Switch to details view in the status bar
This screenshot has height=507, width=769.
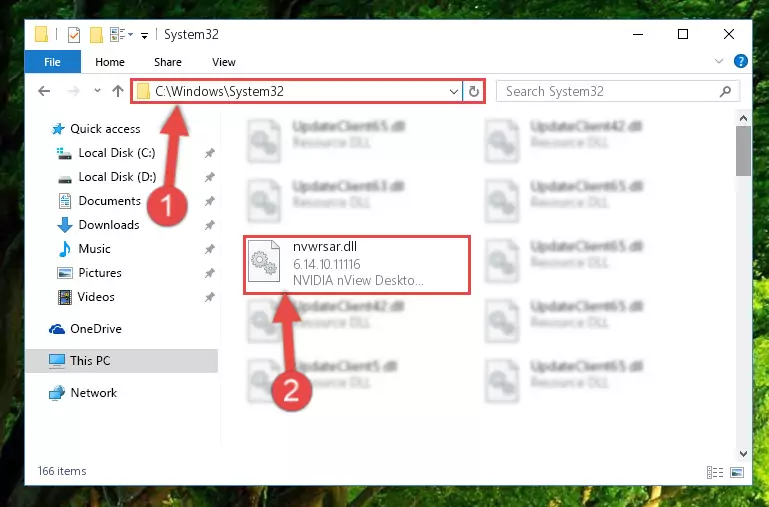[x=715, y=472]
